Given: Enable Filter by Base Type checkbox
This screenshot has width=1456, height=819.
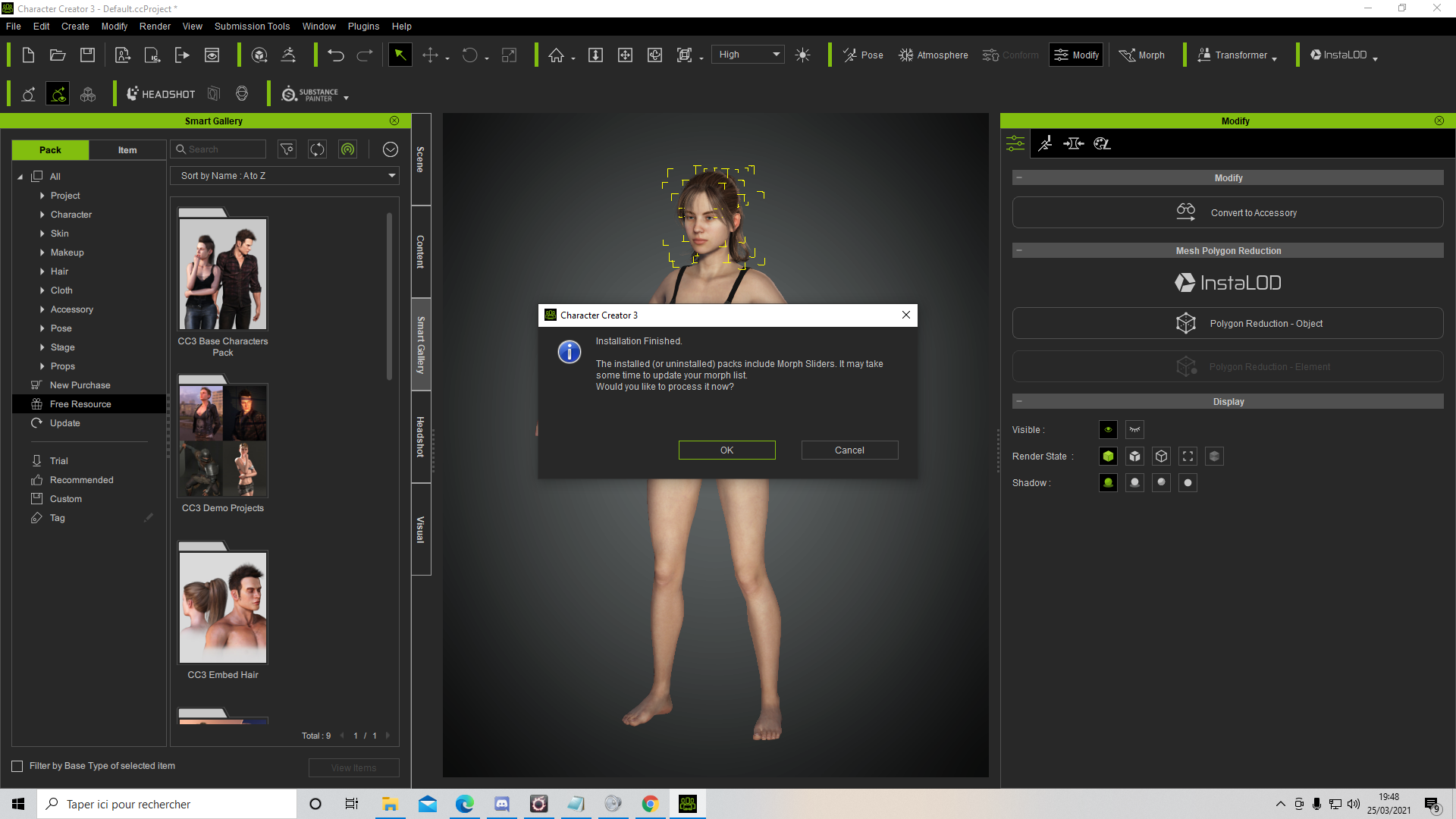Looking at the screenshot, I should point(17,766).
